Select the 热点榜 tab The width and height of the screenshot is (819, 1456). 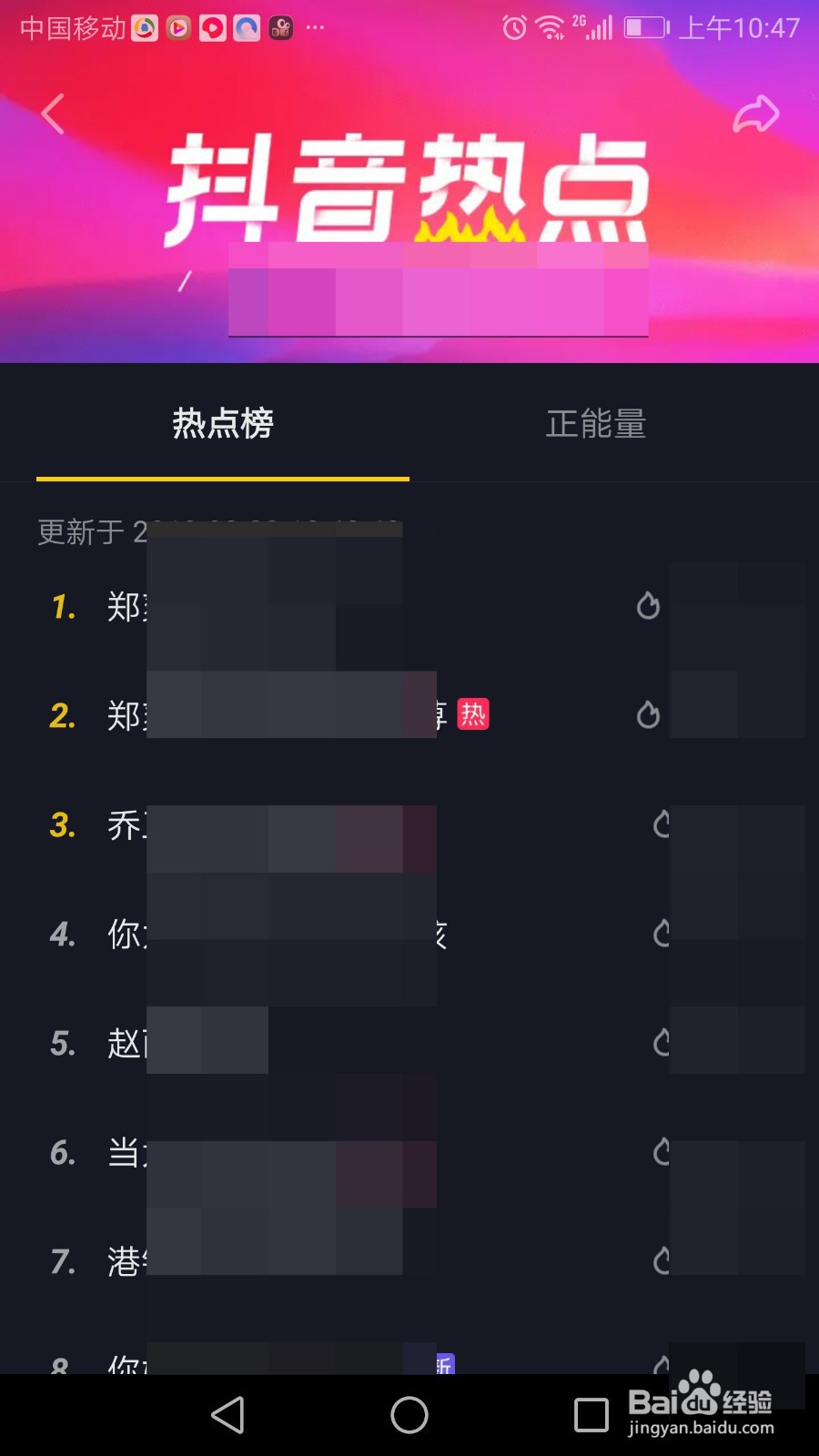223,424
